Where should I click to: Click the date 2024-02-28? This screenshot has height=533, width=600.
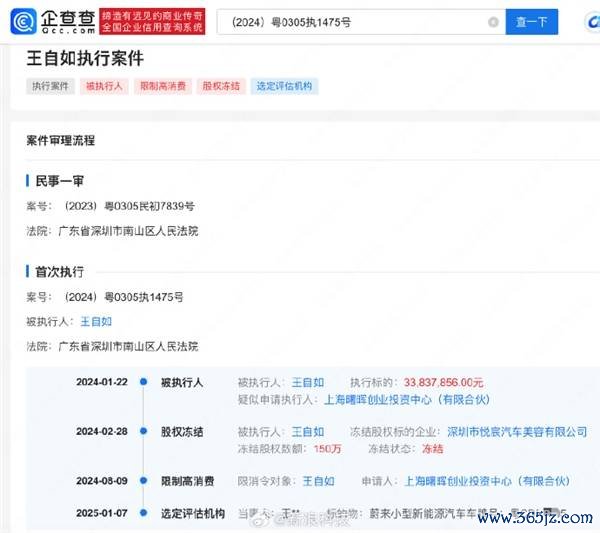click(x=102, y=431)
